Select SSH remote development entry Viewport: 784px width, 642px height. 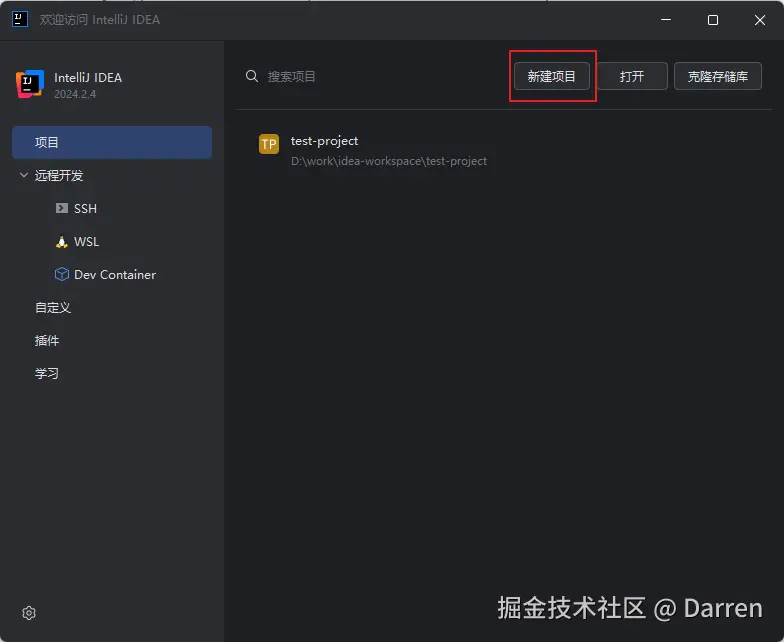[x=86, y=208]
